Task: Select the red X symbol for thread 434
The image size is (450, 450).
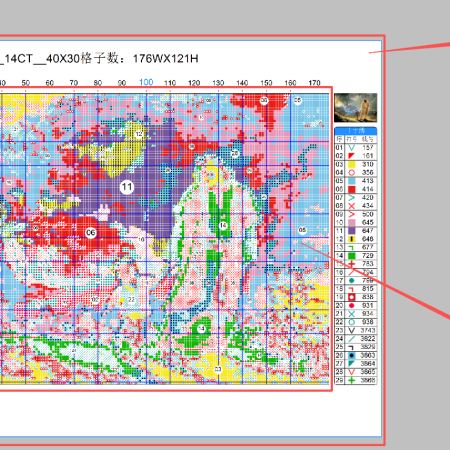Action: (x=351, y=206)
